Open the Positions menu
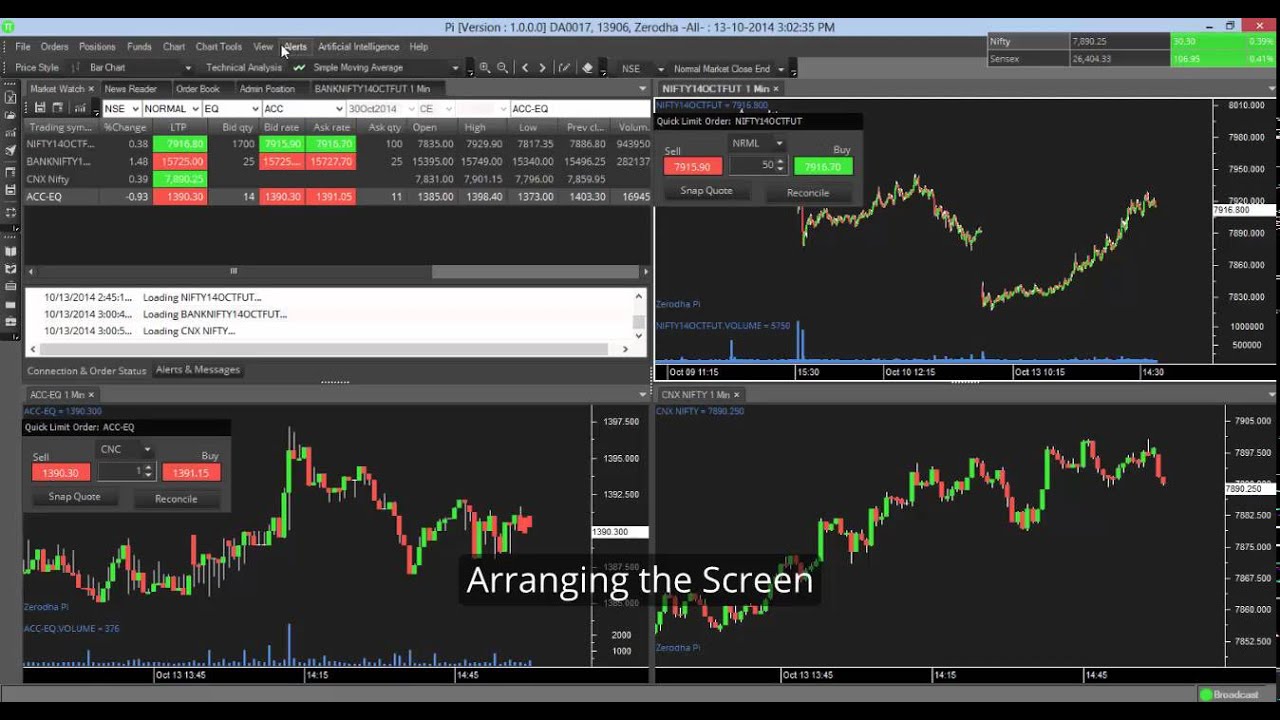 (x=97, y=47)
